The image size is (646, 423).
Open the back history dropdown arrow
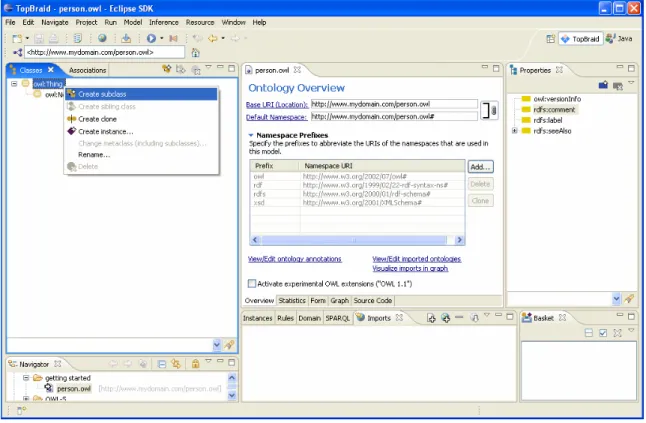(223, 38)
